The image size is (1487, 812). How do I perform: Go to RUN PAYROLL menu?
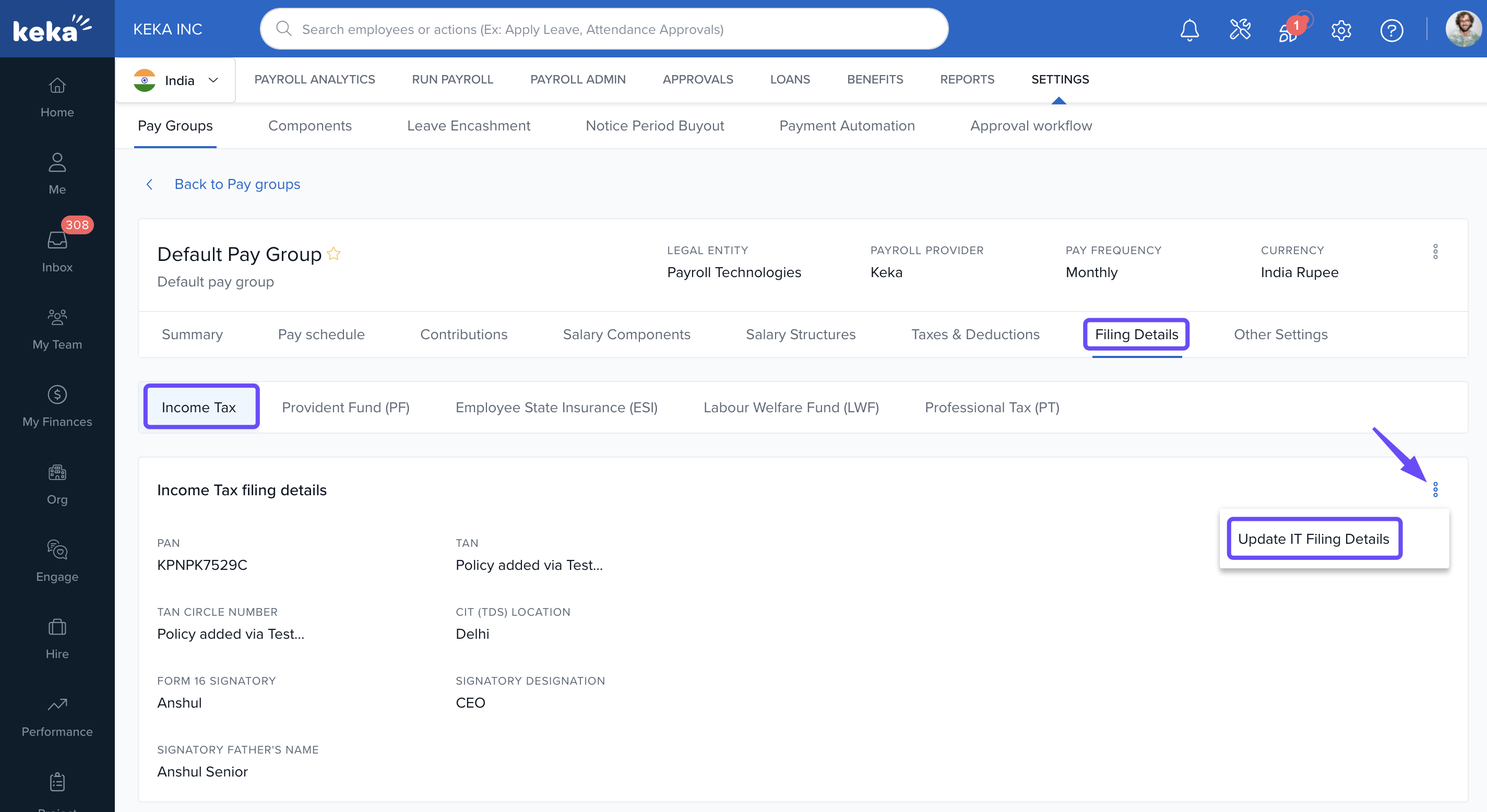click(452, 80)
